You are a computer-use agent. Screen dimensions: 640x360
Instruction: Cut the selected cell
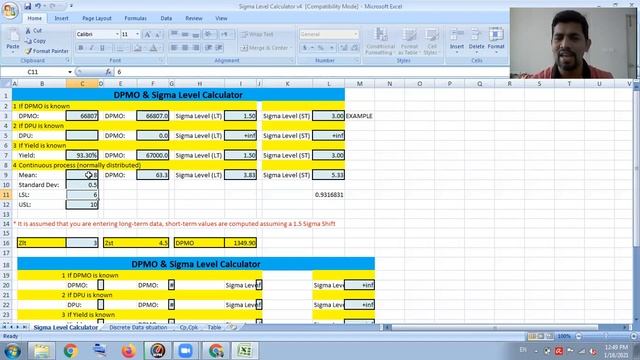(x=33, y=31)
